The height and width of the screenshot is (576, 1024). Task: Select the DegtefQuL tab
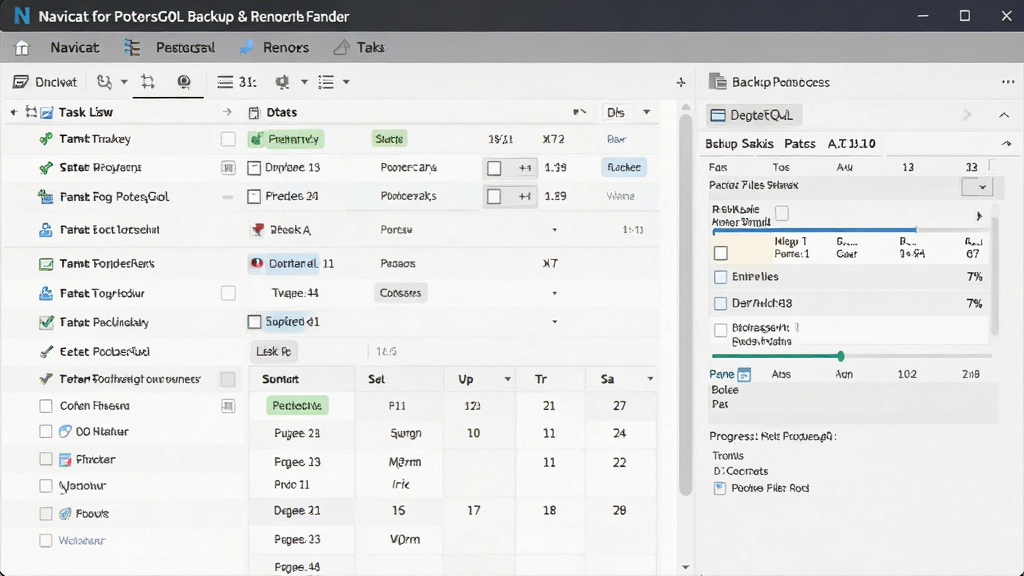754,116
